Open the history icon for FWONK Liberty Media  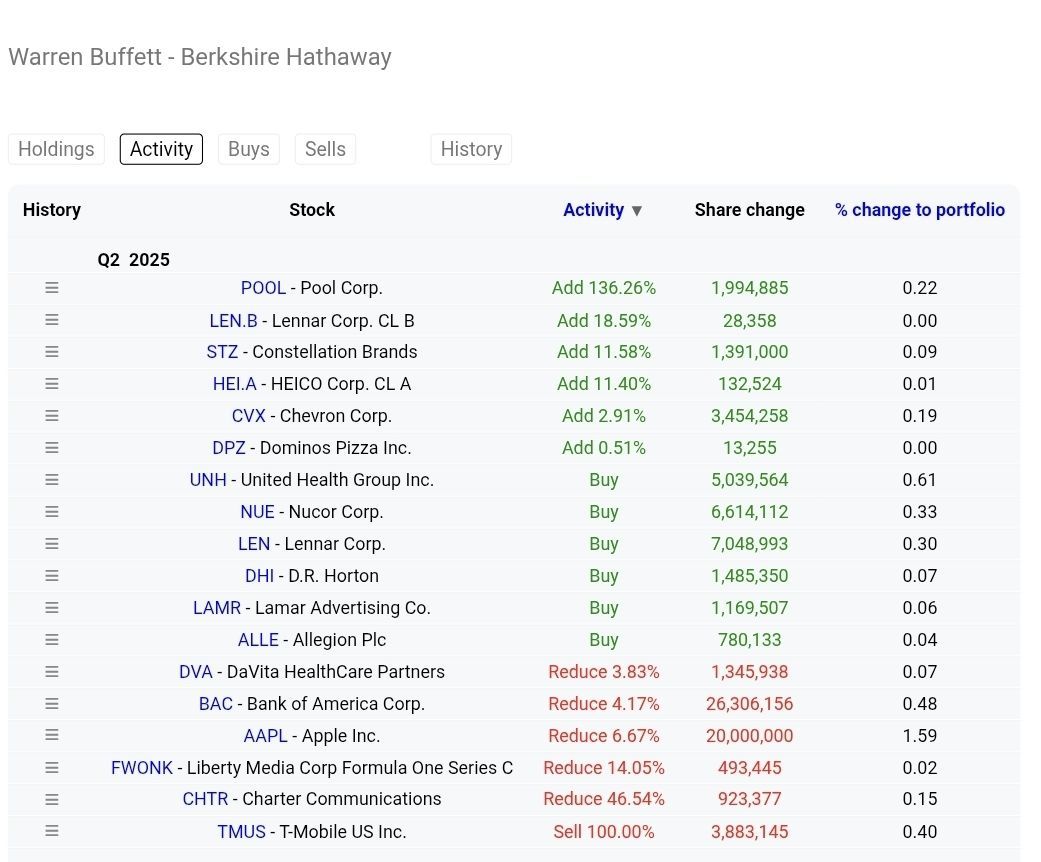pos(51,767)
